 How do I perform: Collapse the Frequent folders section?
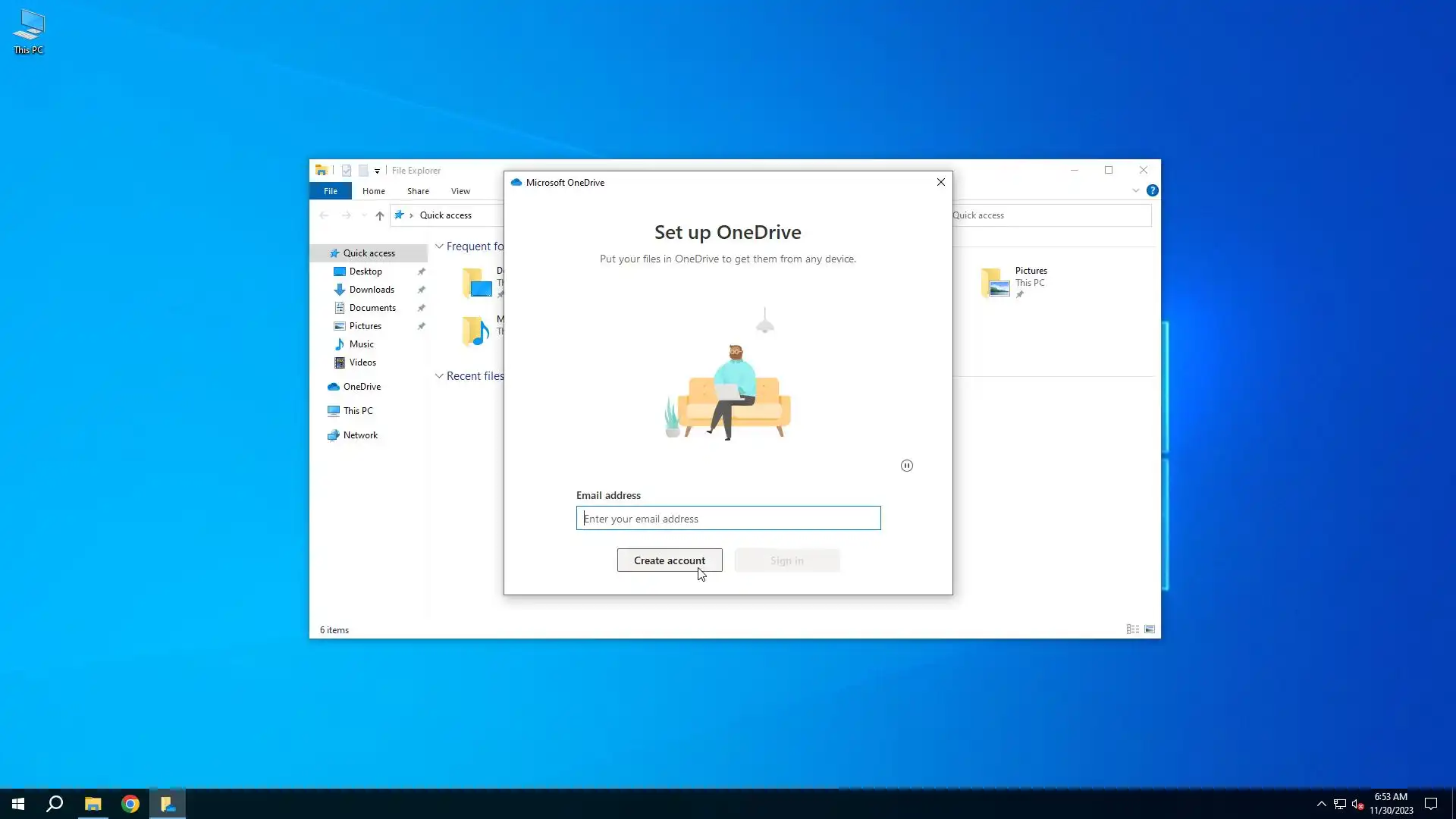tap(439, 246)
